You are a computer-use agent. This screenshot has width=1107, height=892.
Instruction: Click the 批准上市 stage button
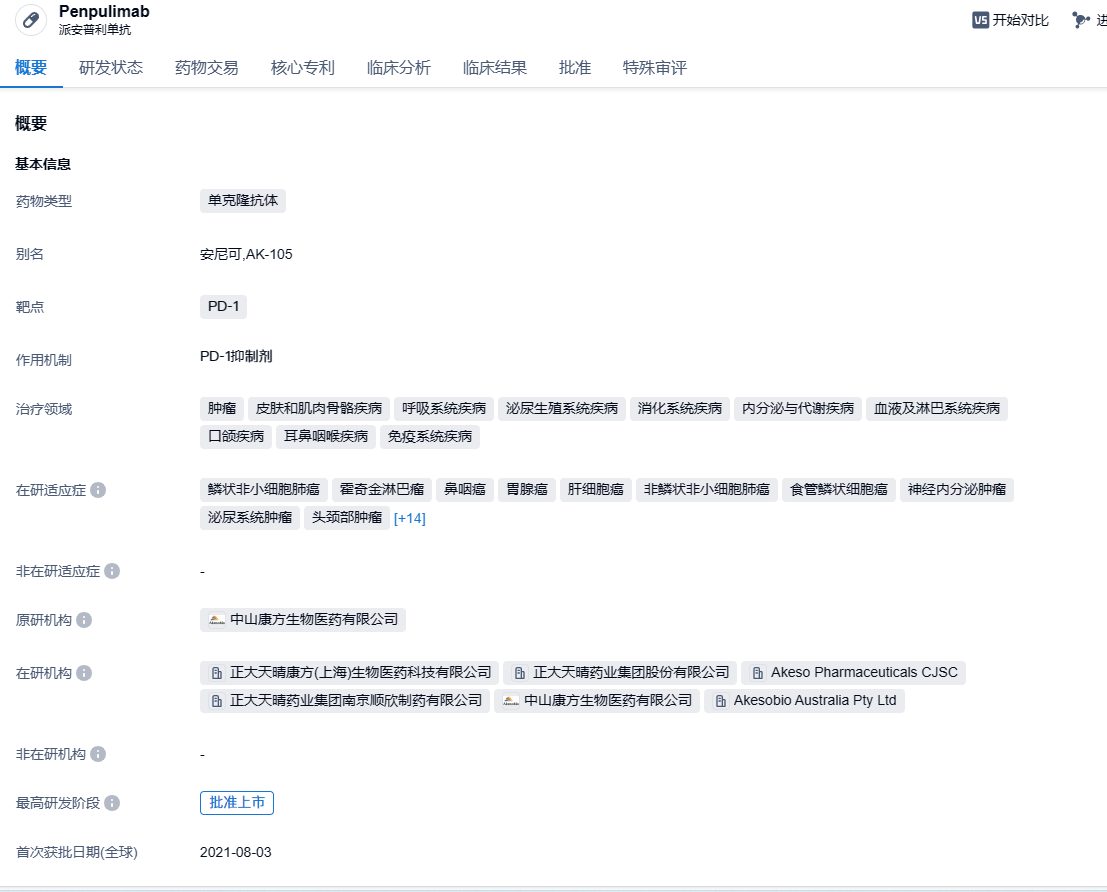(x=237, y=803)
